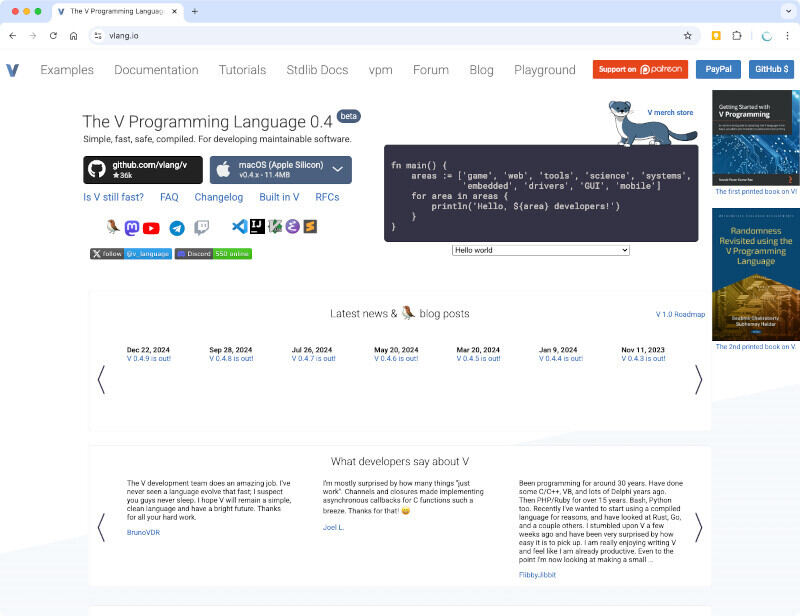Click the YouTube channel icon
Image resolution: width=800 pixels, height=616 pixels.
tap(151, 228)
